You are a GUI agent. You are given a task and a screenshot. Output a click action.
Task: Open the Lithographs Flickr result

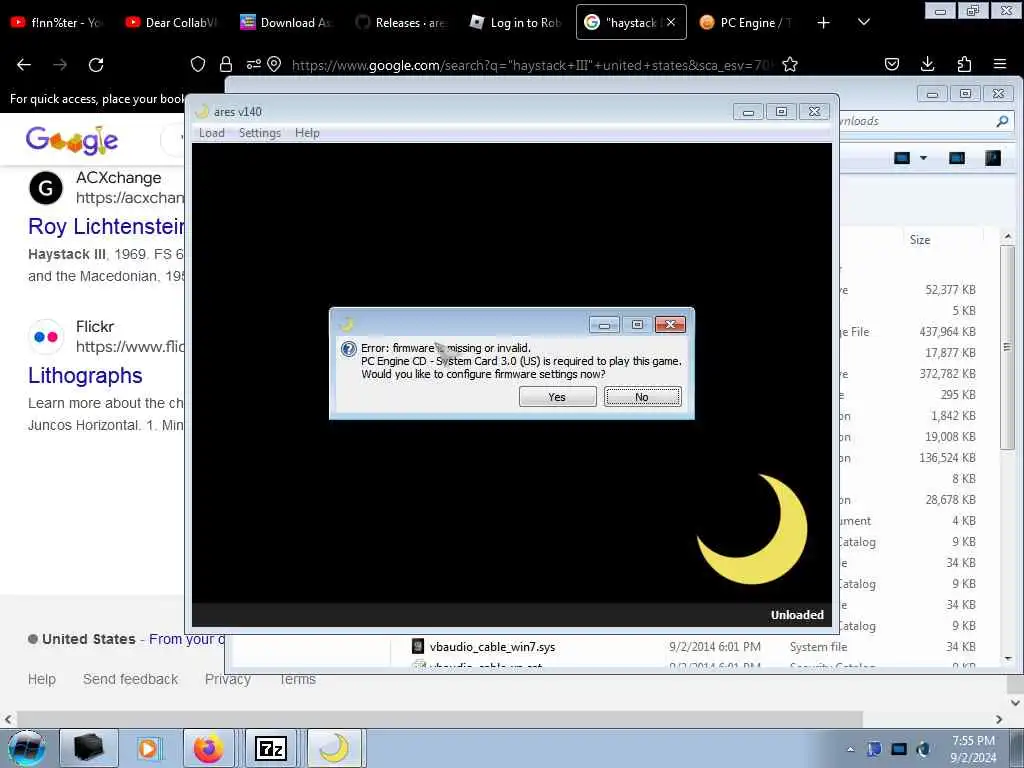click(85, 376)
